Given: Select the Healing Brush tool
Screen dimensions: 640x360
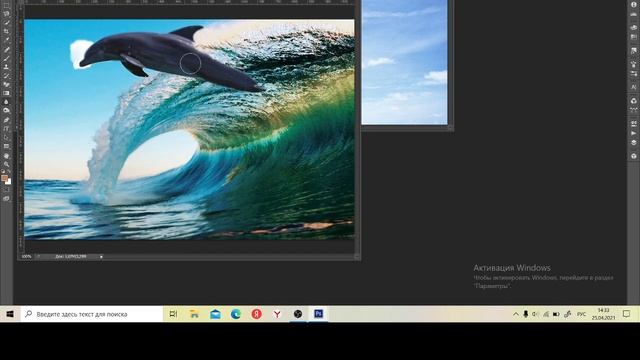Looking at the screenshot, I should tap(6, 49).
